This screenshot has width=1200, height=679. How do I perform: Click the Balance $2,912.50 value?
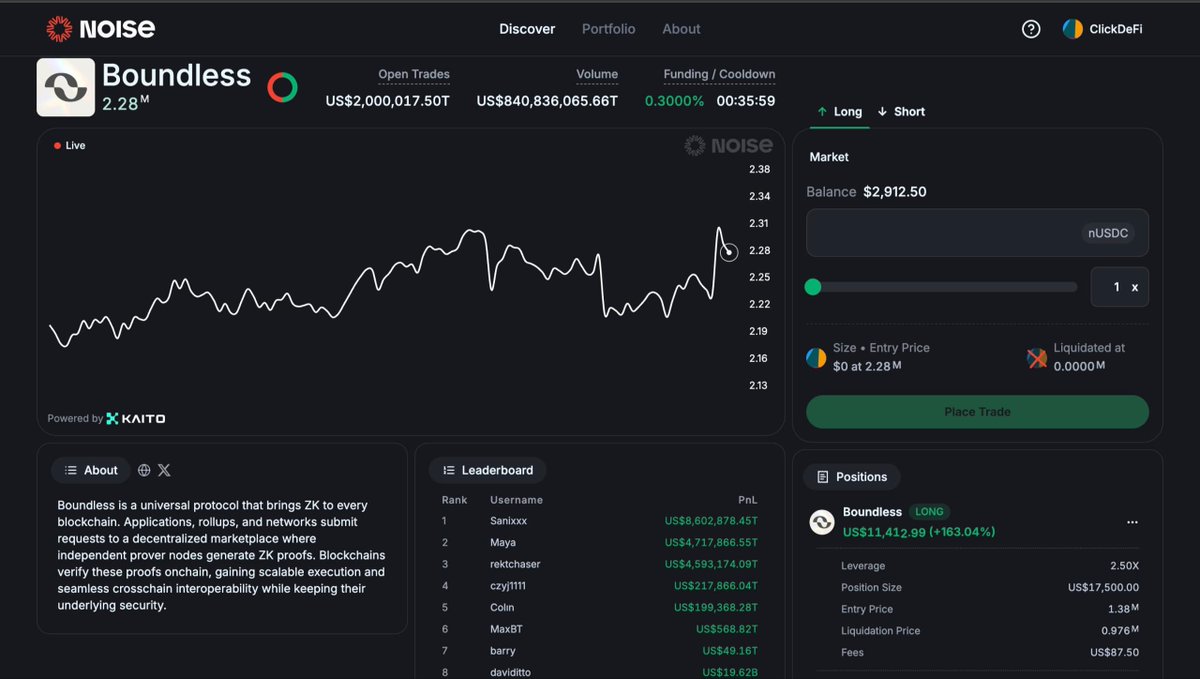pos(895,191)
